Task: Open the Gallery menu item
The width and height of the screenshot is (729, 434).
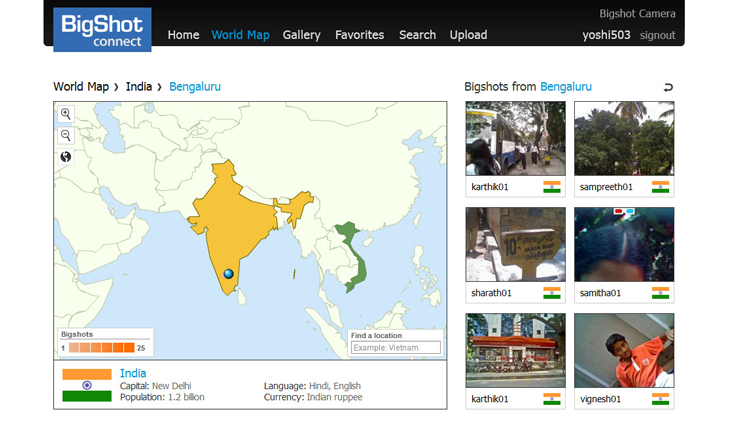Action: (x=301, y=35)
